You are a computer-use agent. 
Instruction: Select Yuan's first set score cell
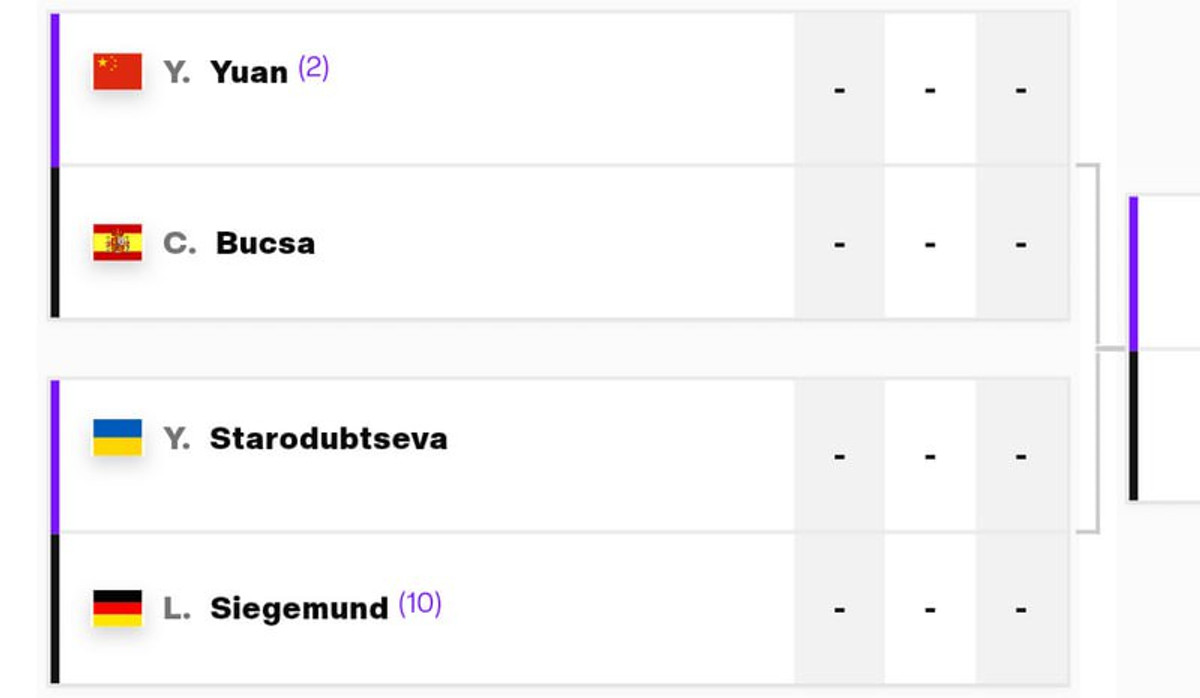(839, 90)
